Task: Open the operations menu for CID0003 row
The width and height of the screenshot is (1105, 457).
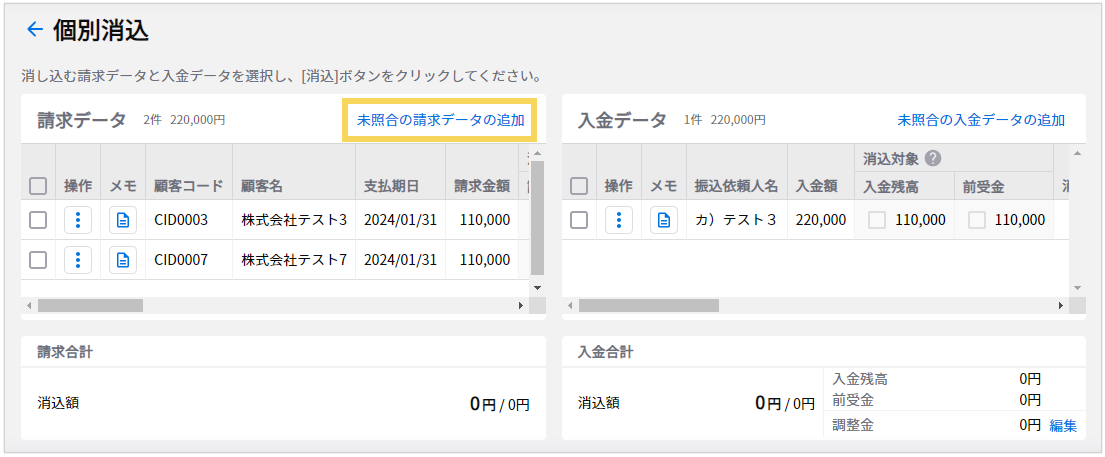Action: click(x=78, y=220)
